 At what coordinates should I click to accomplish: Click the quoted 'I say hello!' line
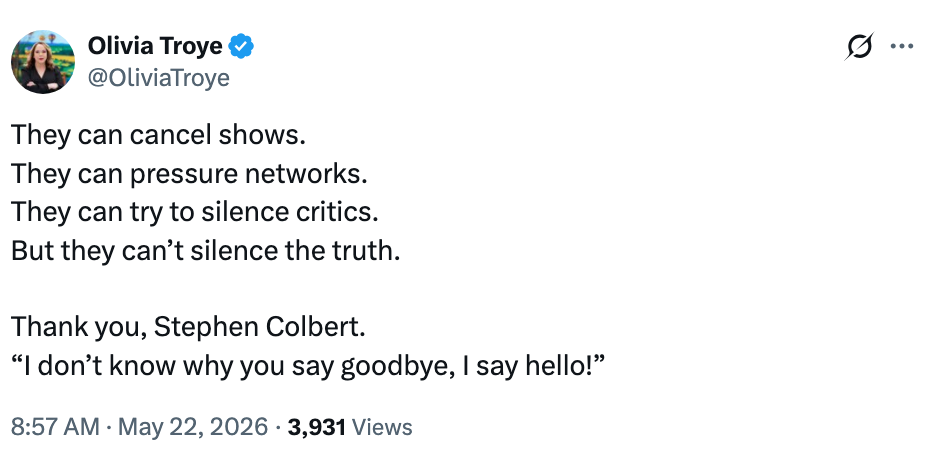point(308,365)
